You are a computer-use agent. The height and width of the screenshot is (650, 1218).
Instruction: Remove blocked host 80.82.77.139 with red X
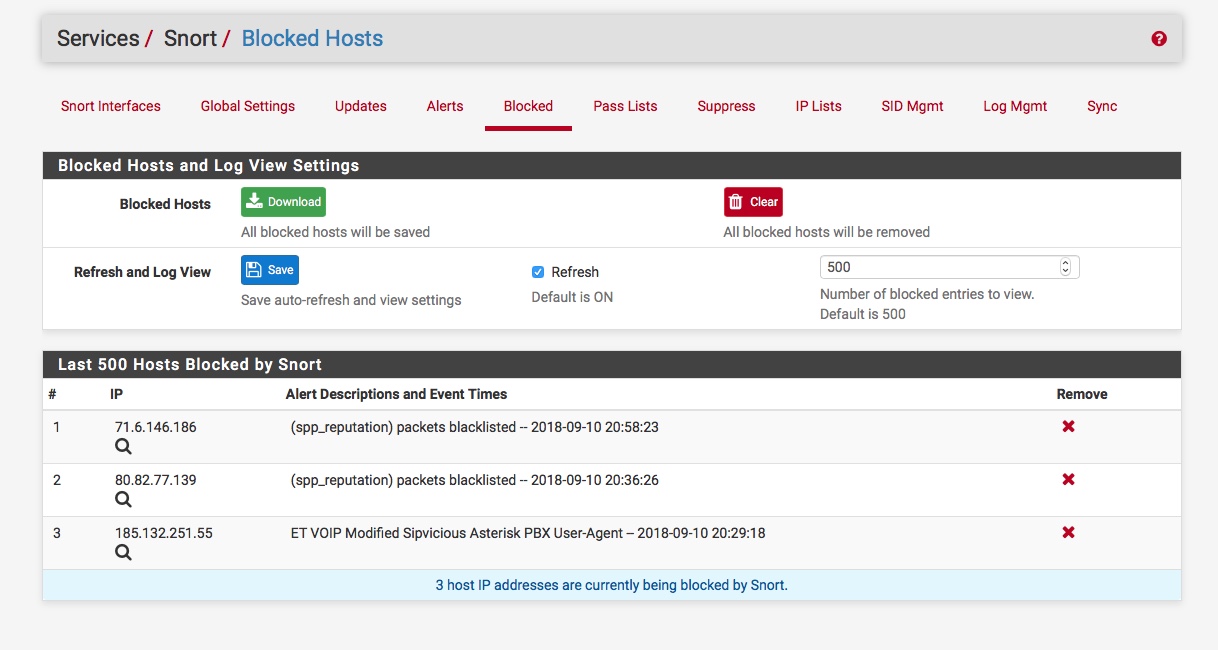pyautogui.click(x=1068, y=480)
